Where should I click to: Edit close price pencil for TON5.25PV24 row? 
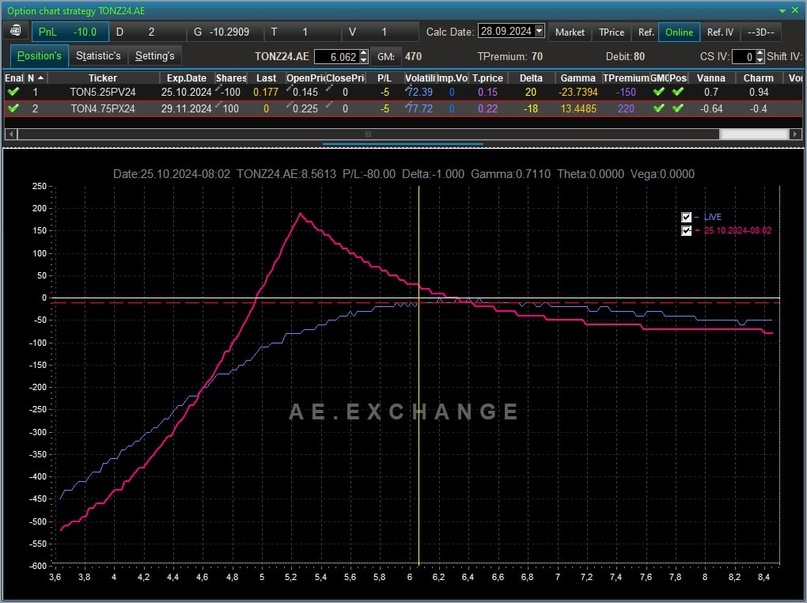329,90
